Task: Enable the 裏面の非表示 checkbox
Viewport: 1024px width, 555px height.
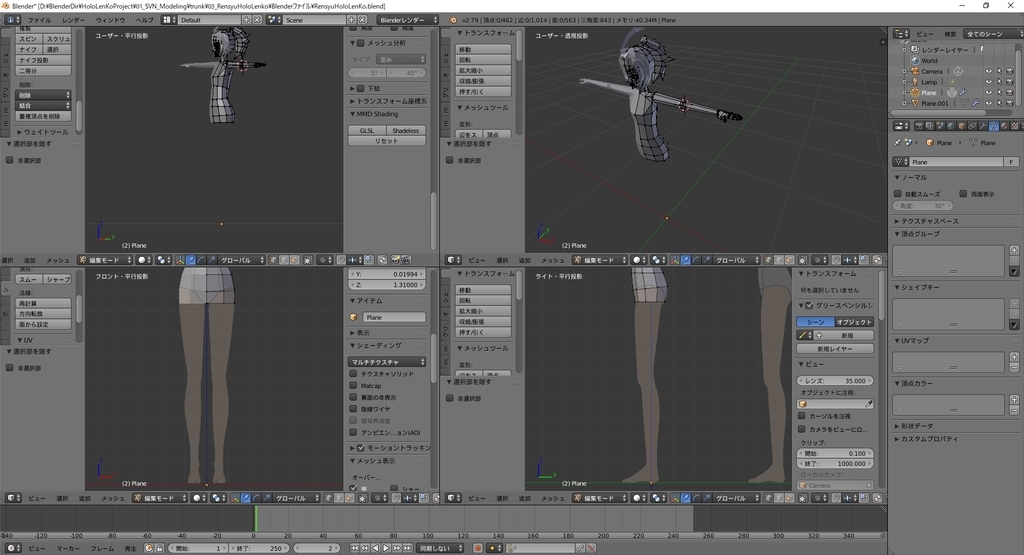Action: click(x=353, y=397)
